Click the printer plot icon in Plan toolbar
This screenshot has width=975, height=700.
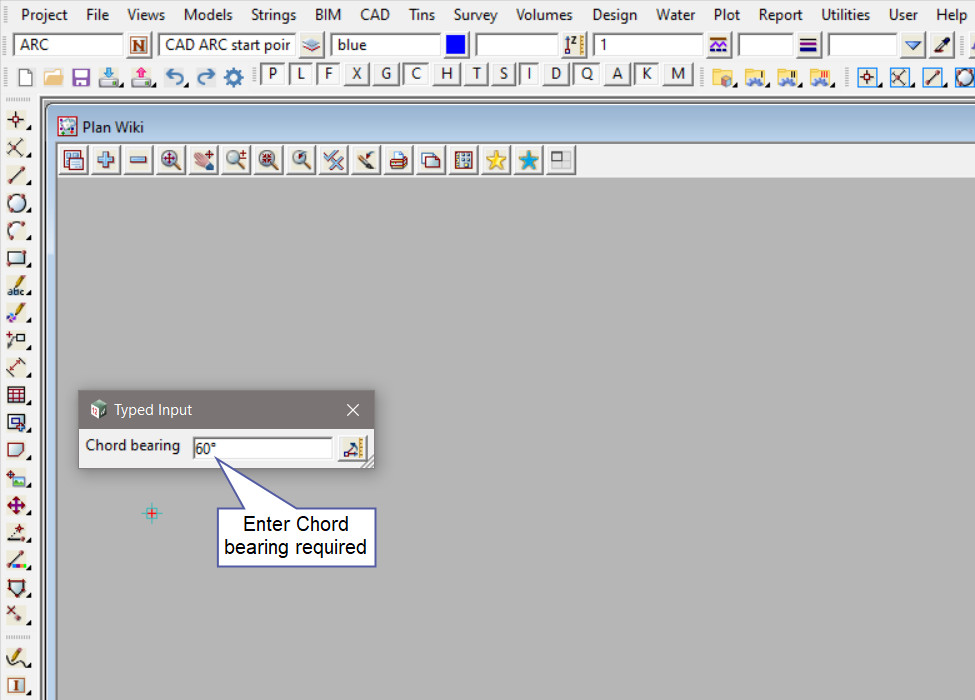(x=398, y=160)
